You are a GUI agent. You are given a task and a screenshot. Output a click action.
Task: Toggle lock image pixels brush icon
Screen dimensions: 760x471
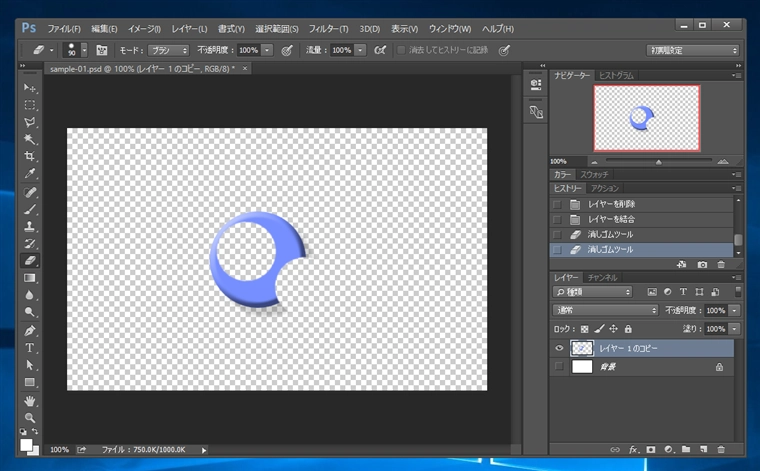pyautogui.click(x=599, y=329)
